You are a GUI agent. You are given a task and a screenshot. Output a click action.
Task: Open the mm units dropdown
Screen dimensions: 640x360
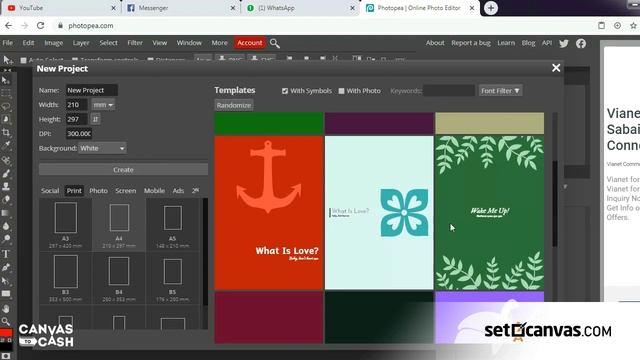(x=103, y=105)
